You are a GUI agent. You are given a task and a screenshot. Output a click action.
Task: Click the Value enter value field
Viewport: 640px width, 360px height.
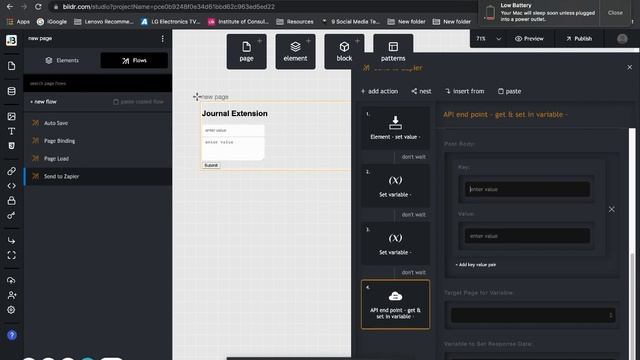click(527, 236)
